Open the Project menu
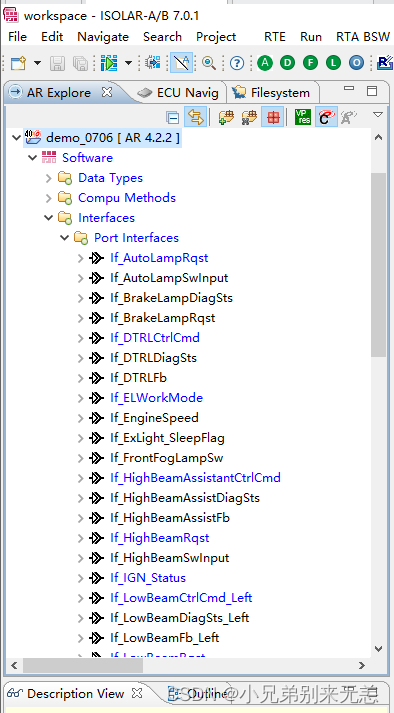 click(216, 37)
